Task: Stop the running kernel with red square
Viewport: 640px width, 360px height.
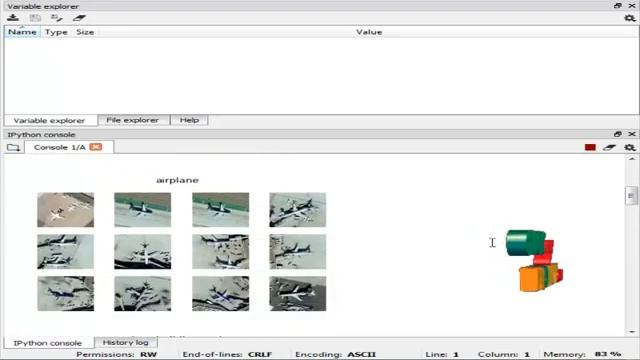Action: coord(590,147)
